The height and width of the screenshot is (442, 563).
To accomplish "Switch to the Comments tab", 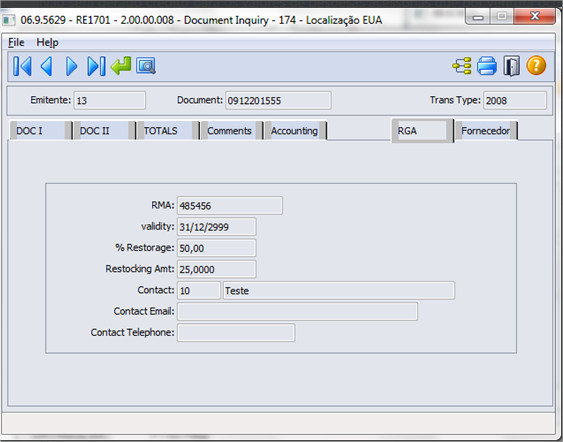I will pos(232,131).
